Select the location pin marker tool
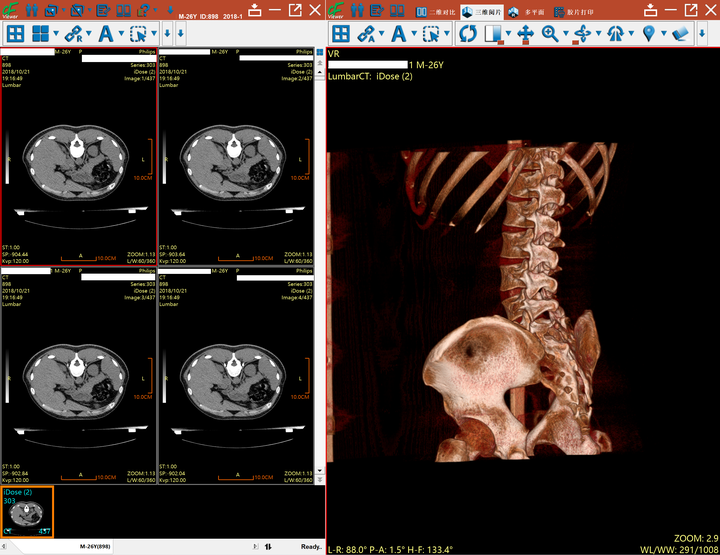720x555 pixels. point(649,34)
